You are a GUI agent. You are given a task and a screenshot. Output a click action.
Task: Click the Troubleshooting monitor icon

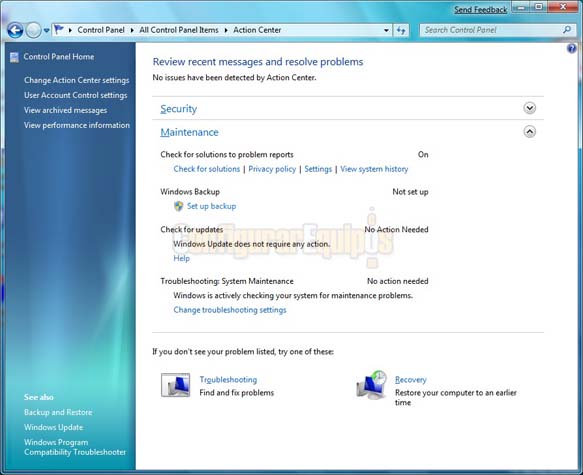click(x=175, y=385)
